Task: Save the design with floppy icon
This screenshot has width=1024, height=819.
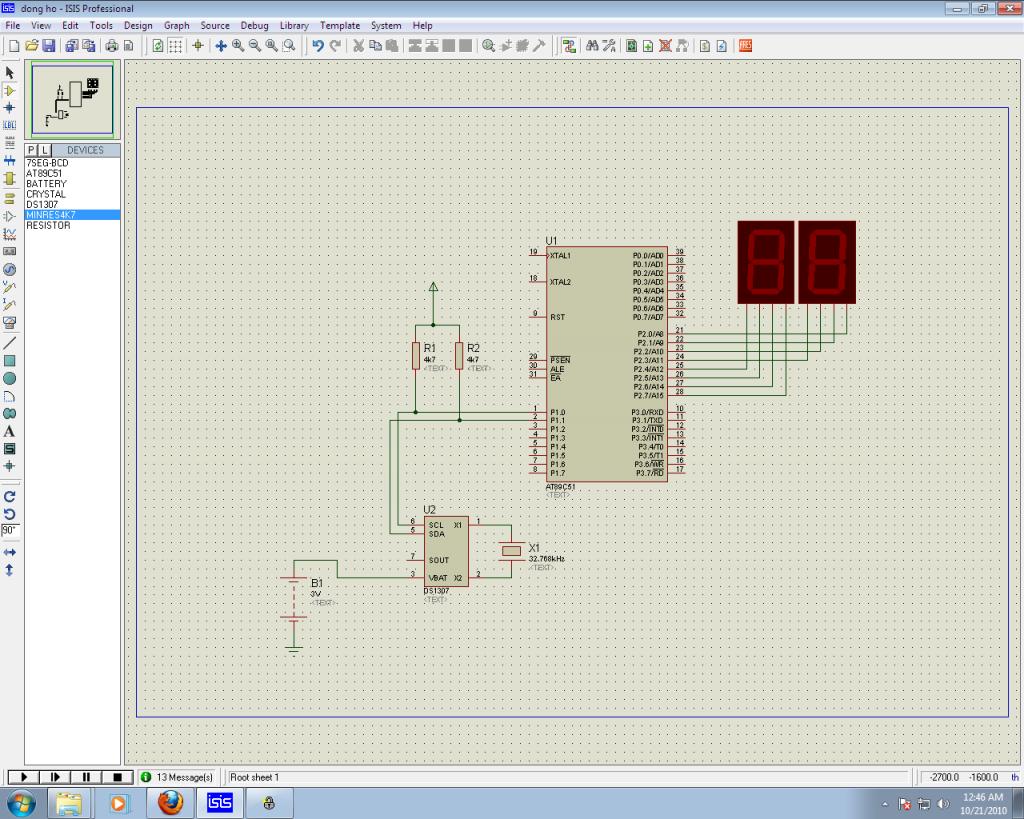Action: tap(50, 46)
